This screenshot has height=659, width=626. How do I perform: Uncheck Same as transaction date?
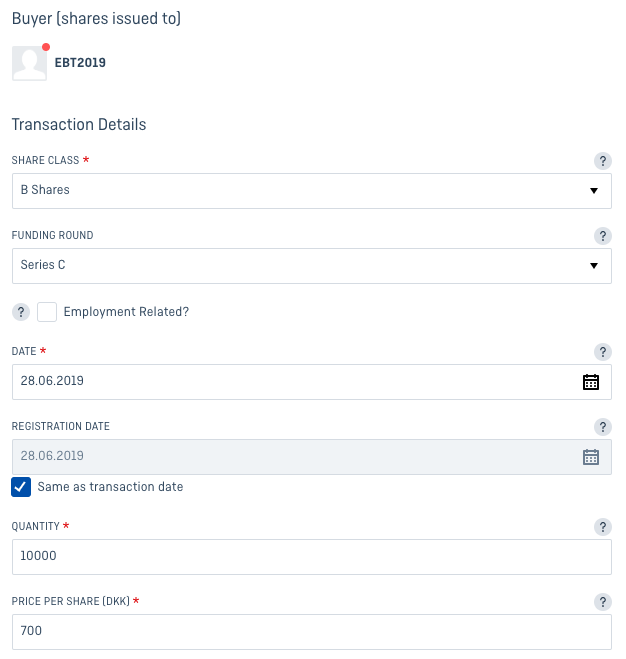pos(21,487)
